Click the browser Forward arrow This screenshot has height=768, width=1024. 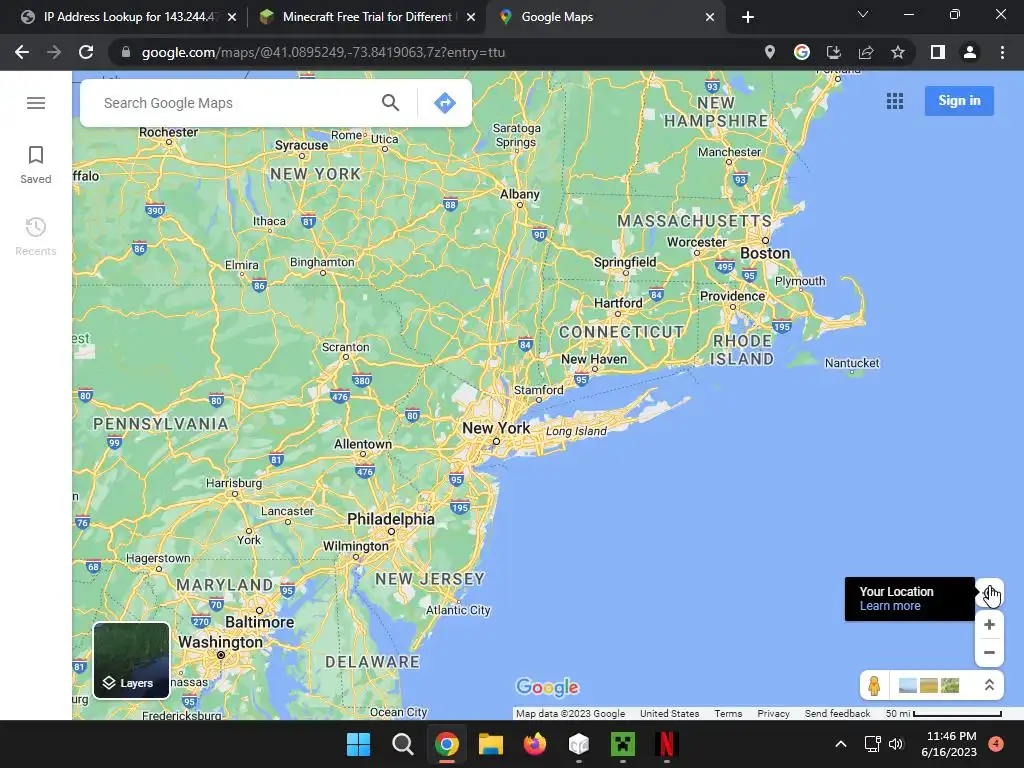point(54,52)
